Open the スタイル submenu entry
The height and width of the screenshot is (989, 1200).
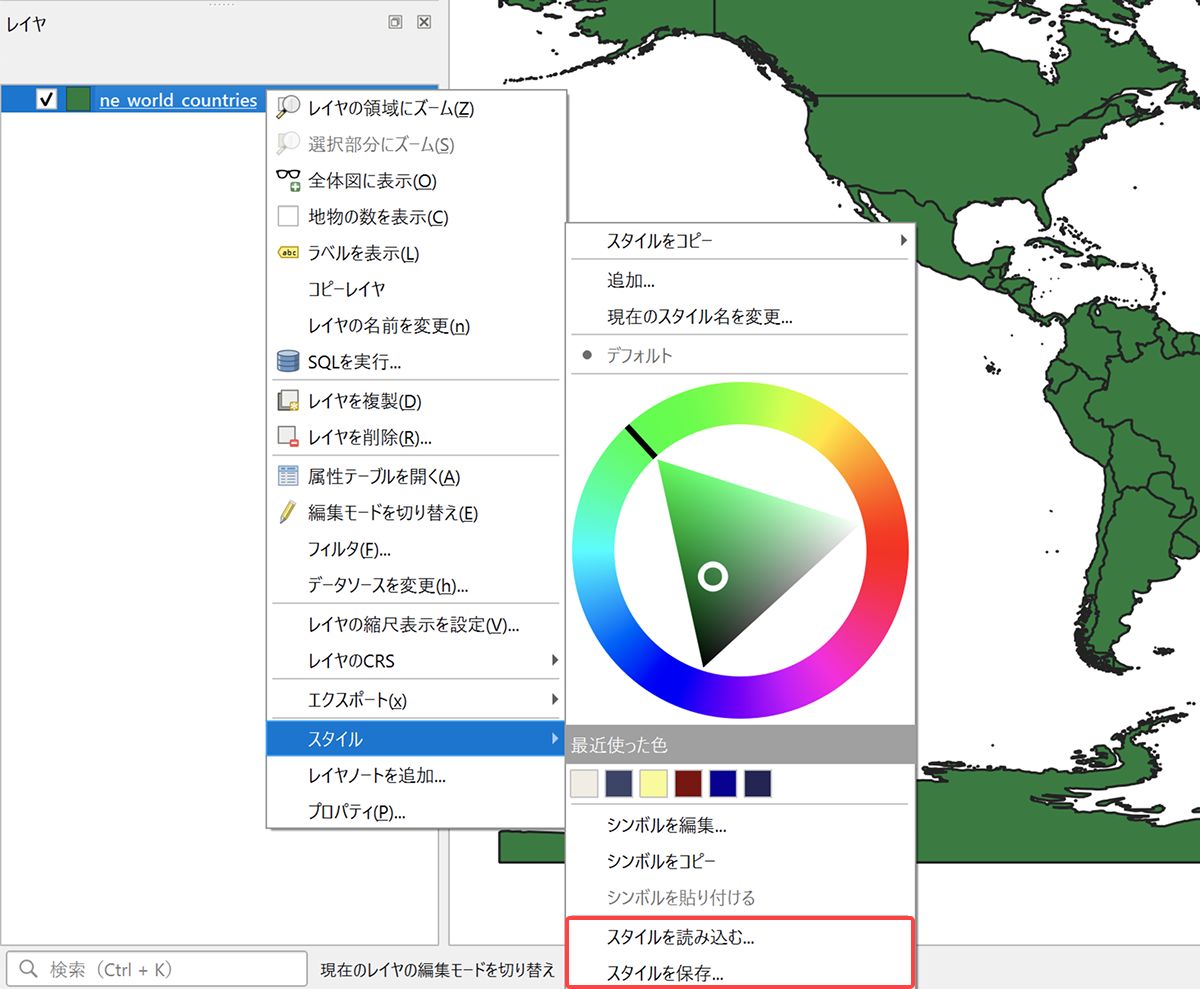pos(416,739)
